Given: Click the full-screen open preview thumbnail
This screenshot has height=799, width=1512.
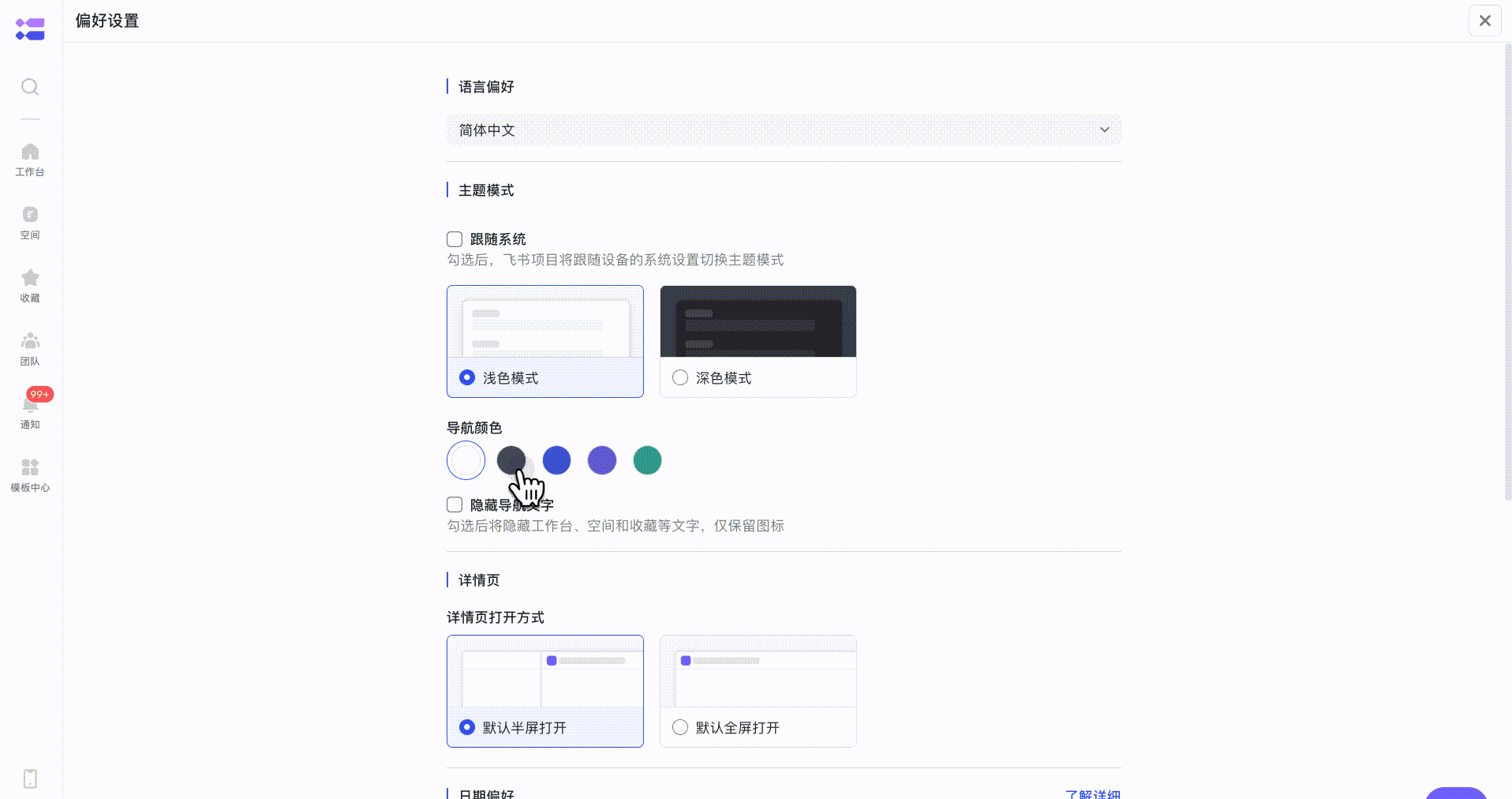Looking at the screenshot, I should (758, 671).
